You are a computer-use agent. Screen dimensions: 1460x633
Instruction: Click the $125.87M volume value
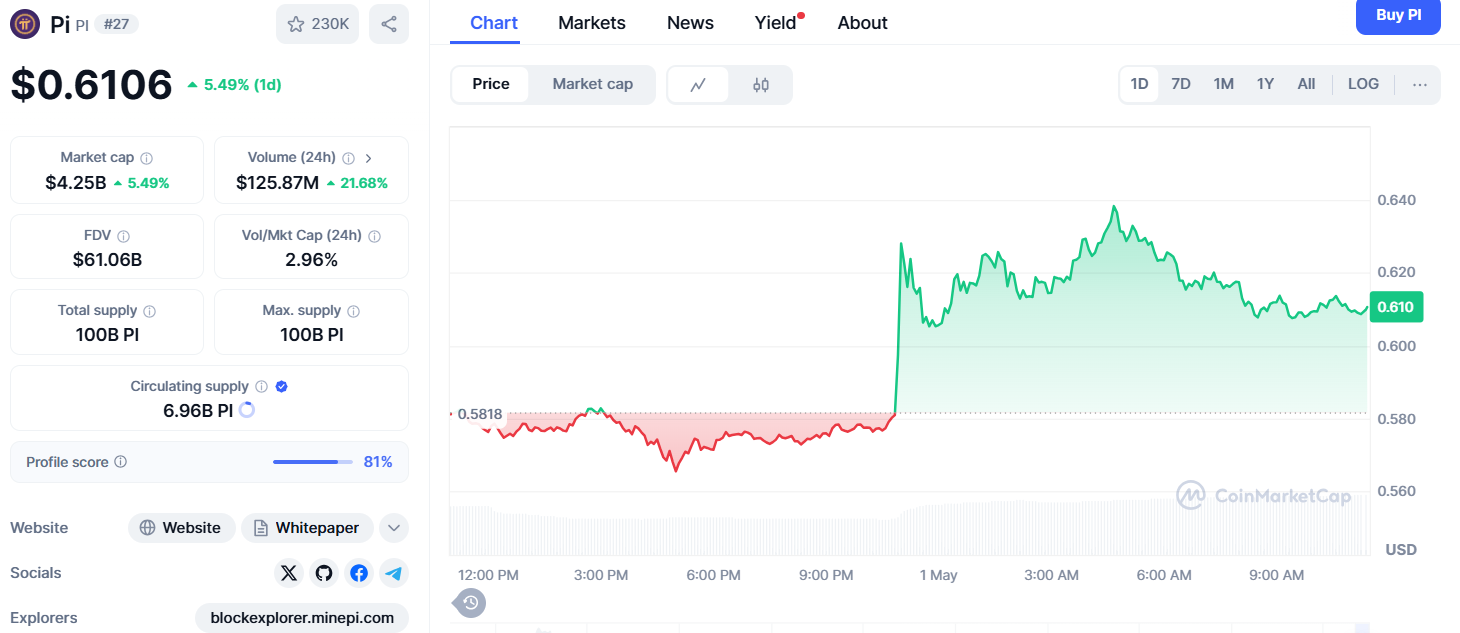277,183
